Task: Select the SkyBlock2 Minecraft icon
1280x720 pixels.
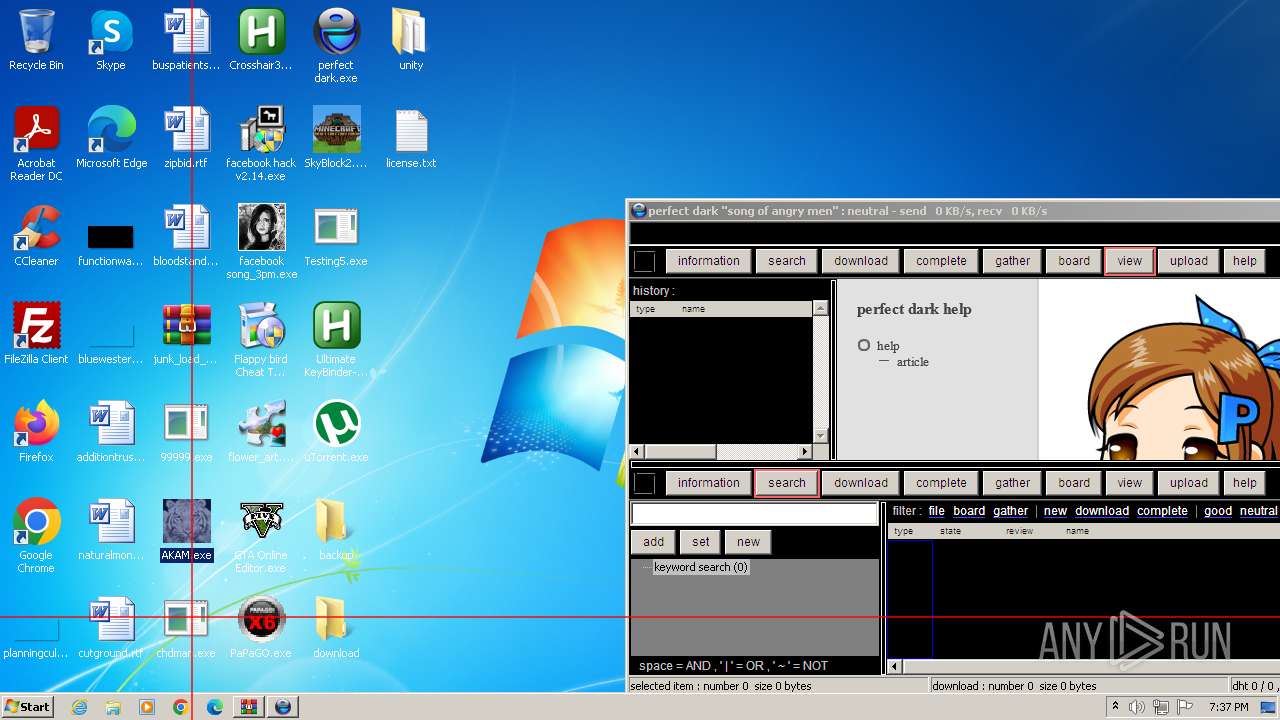Action: (336, 138)
